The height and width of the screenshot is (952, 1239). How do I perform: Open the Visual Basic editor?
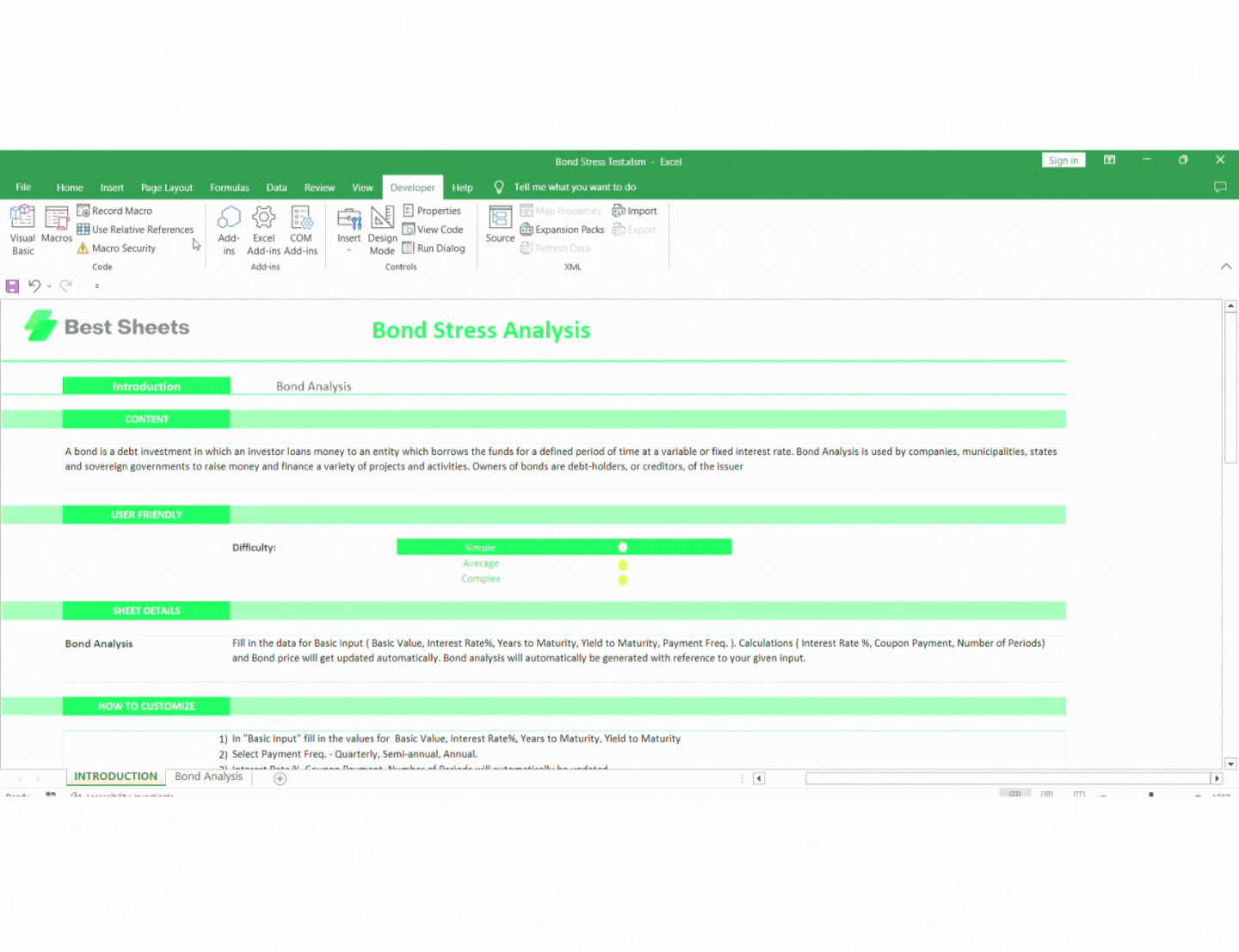tap(22, 230)
